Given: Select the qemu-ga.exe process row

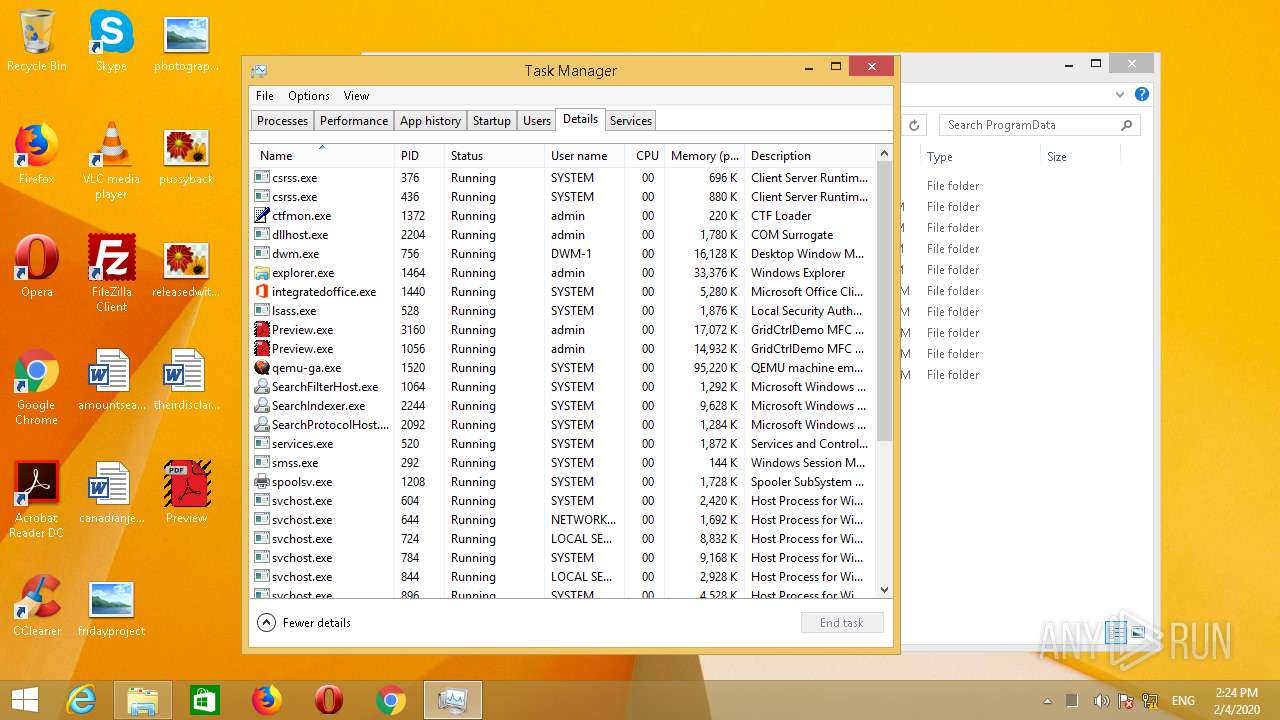Looking at the screenshot, I should point(563,368).
